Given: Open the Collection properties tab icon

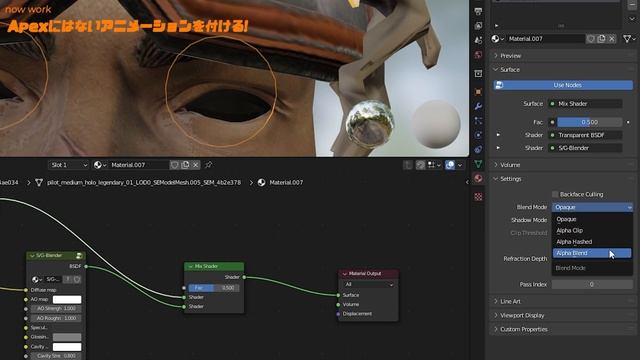Looking at the screenshot, I should pyautogui.click(x=478, y=73).
